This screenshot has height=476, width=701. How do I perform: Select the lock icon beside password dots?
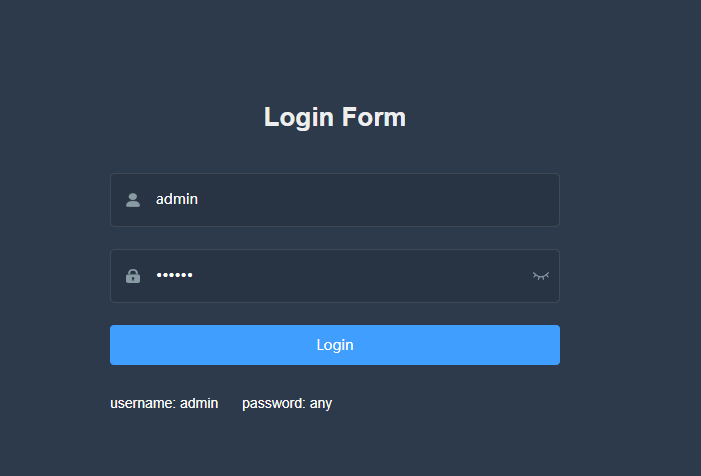tap(133, 276)
